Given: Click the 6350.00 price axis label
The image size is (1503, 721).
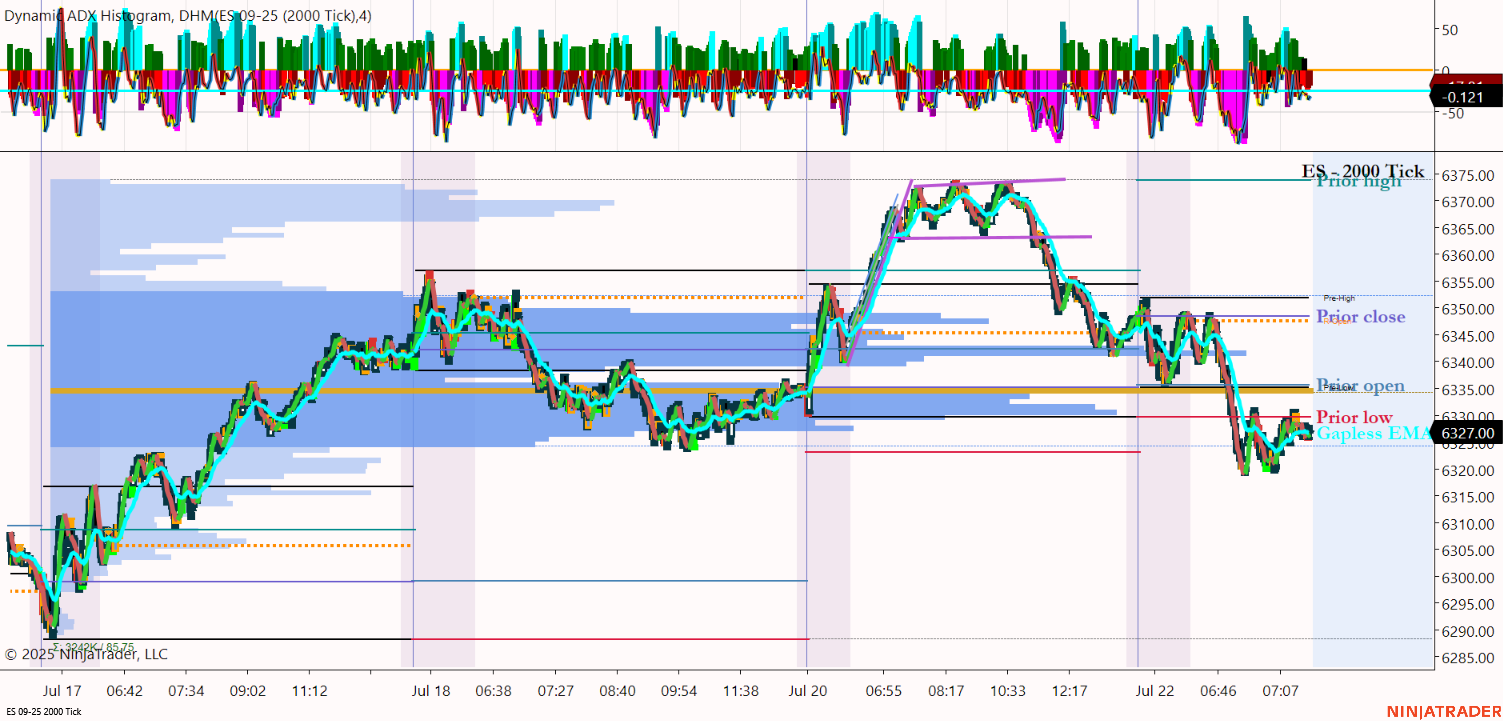Looking at the screenshot, I should click(x=1466, y=310).
